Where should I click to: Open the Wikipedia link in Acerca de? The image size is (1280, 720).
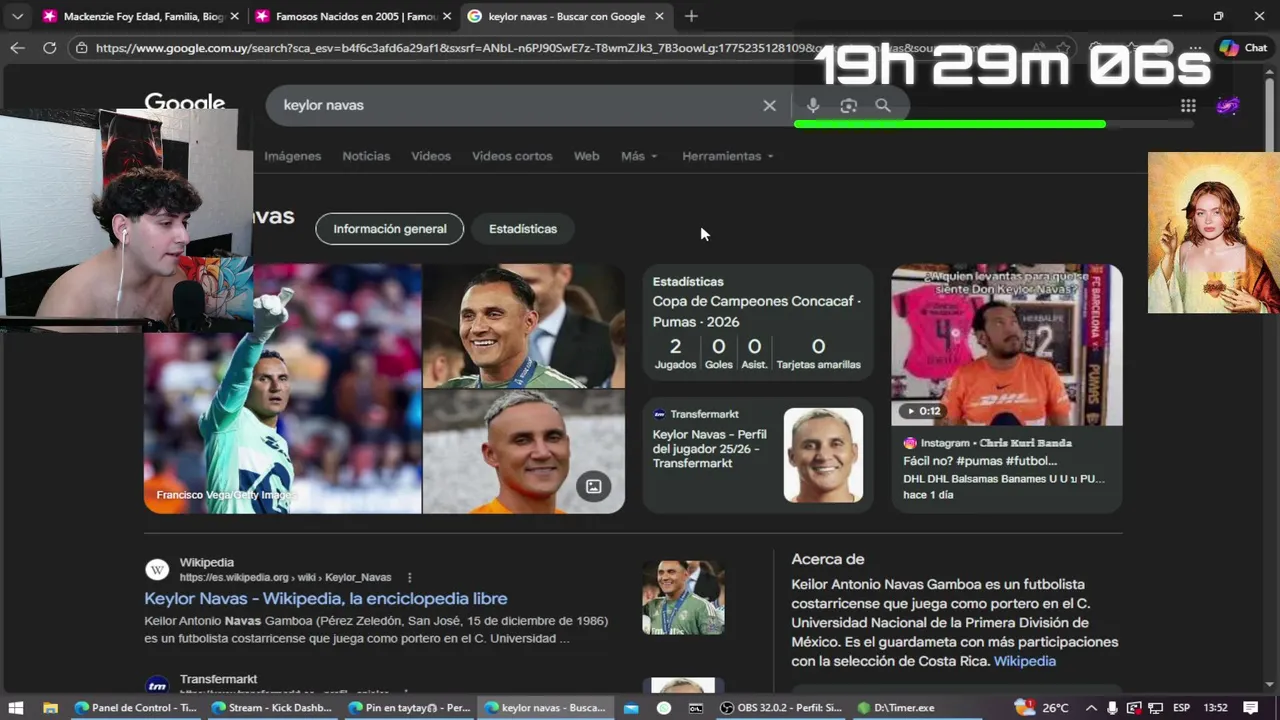coord(1025,661)
